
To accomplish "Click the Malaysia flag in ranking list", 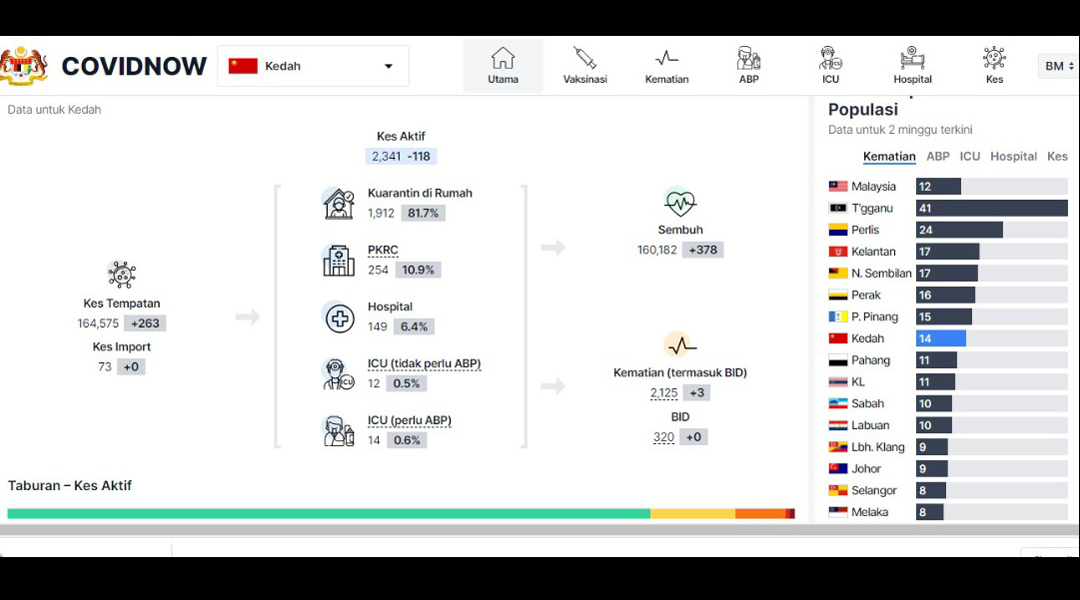I will 838,187.
